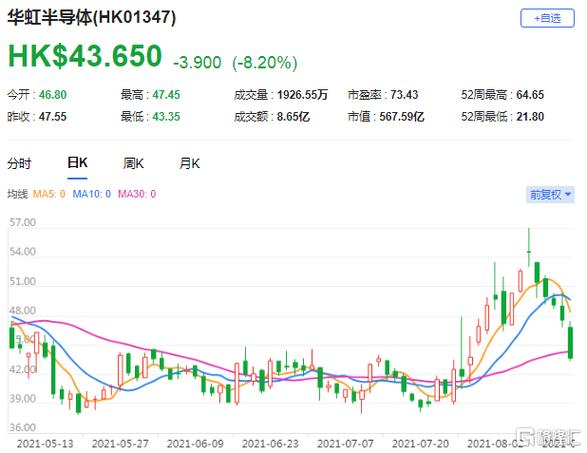The height and width of the screenshot is (453, 587).
Task: Open the 月K monthly chart tab
Action: pos(189,164)
